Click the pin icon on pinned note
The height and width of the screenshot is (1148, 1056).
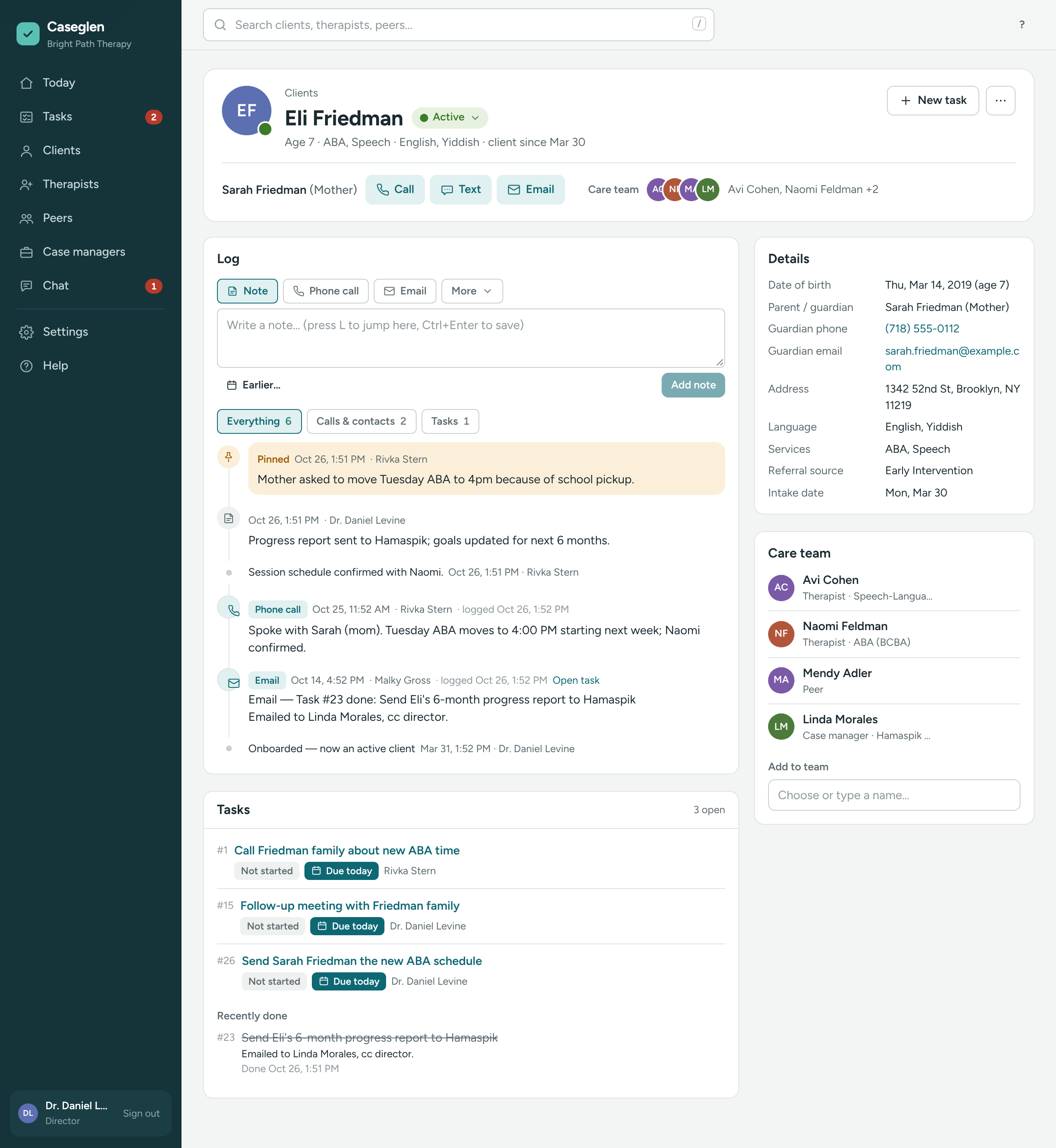[229, 457]
